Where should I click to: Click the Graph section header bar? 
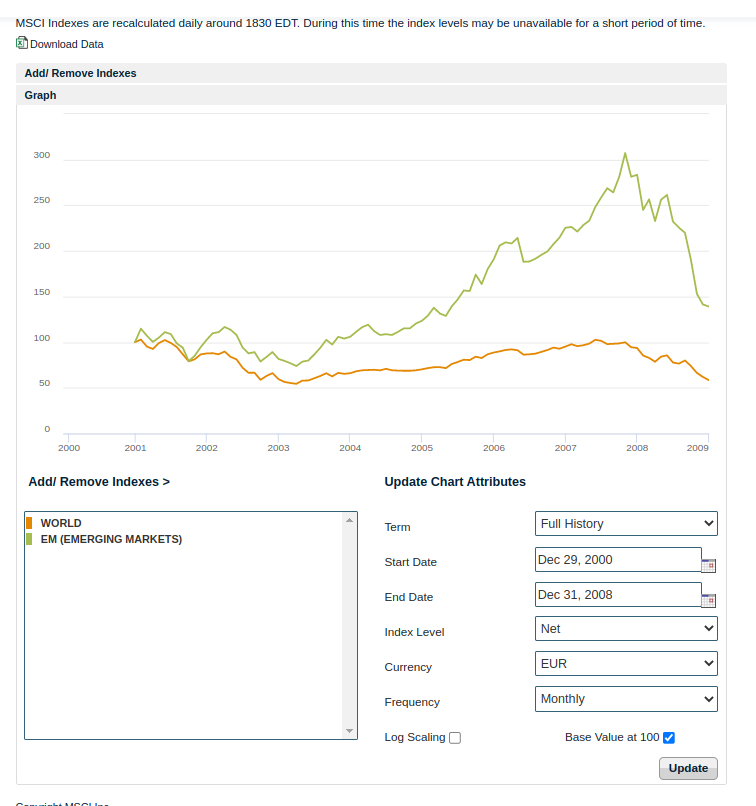coord(371,95)
